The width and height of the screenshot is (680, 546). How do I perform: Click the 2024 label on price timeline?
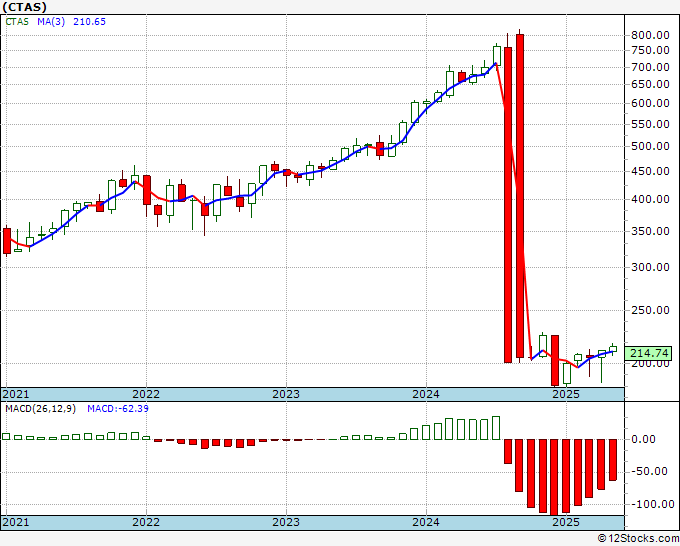point(426,394)
